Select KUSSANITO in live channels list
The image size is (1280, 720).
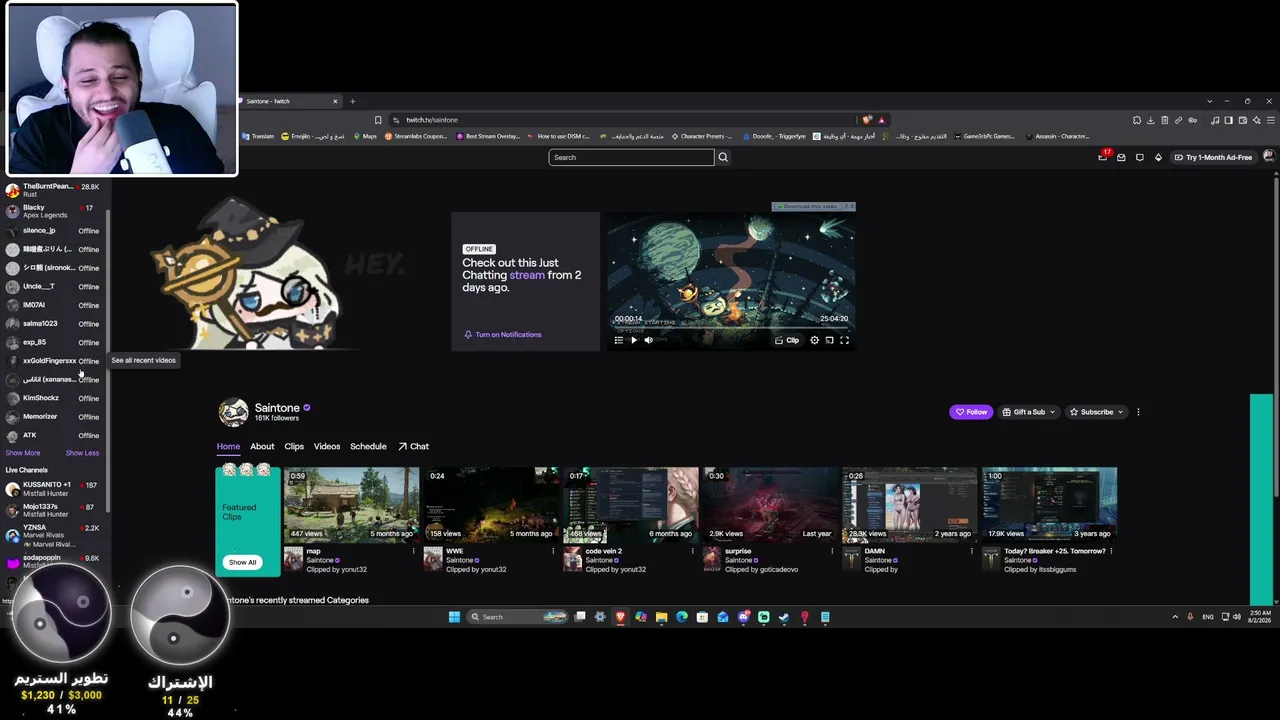tap(52, 489)
